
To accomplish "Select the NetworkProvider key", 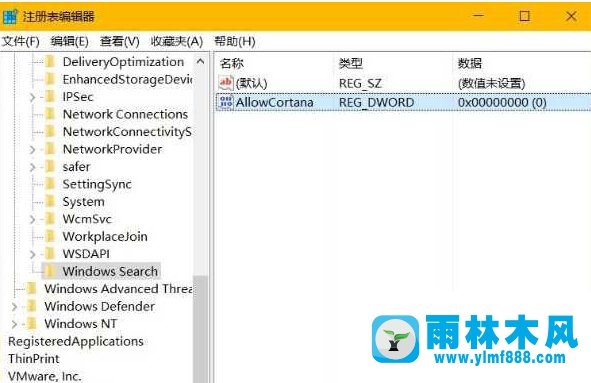I will pos(112,149).
